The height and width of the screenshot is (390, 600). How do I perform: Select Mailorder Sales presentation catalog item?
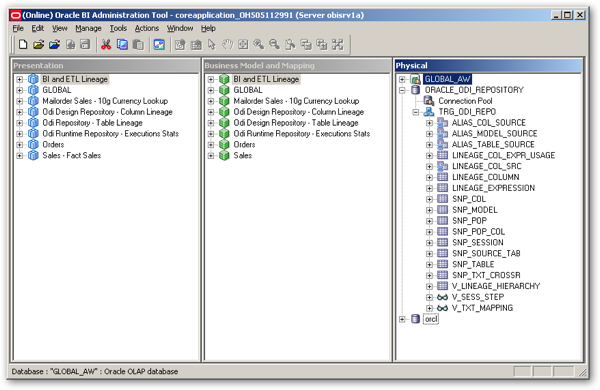tap(105, 101)
